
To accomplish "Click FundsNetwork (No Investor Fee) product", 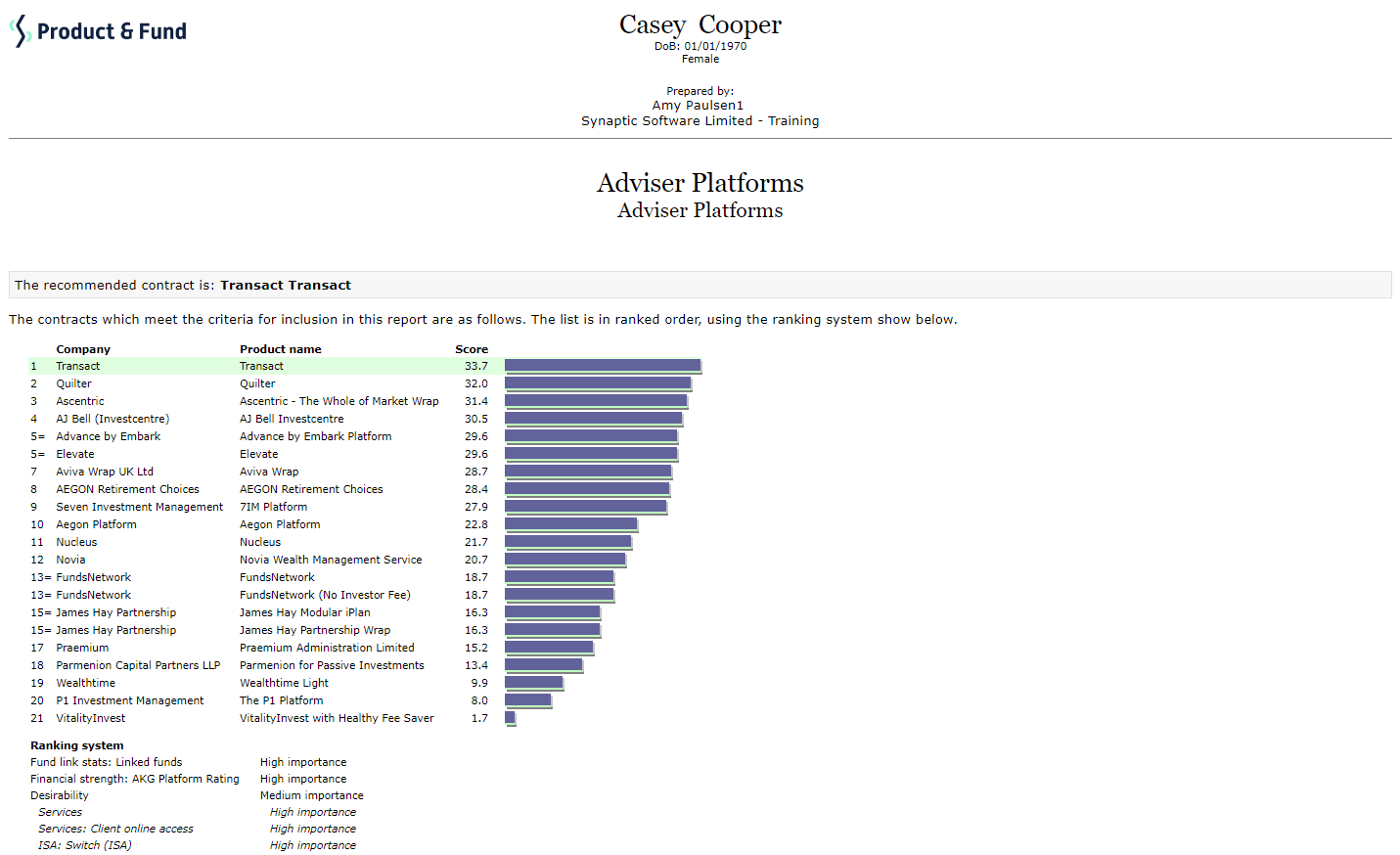I will (325, 595).
